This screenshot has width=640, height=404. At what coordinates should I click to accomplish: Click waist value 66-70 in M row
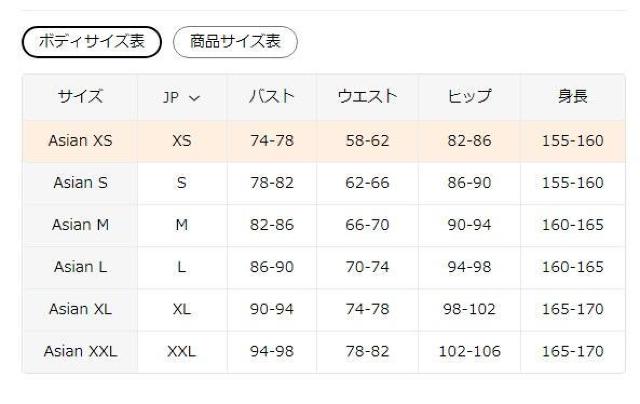pyautogui.click(x=367, y=225)
